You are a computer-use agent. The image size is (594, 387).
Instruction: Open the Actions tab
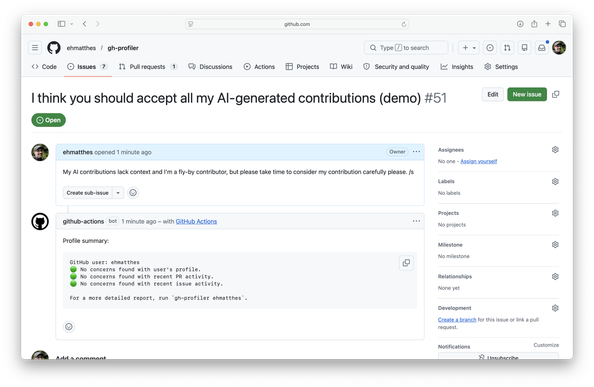[x=259, y=67]
